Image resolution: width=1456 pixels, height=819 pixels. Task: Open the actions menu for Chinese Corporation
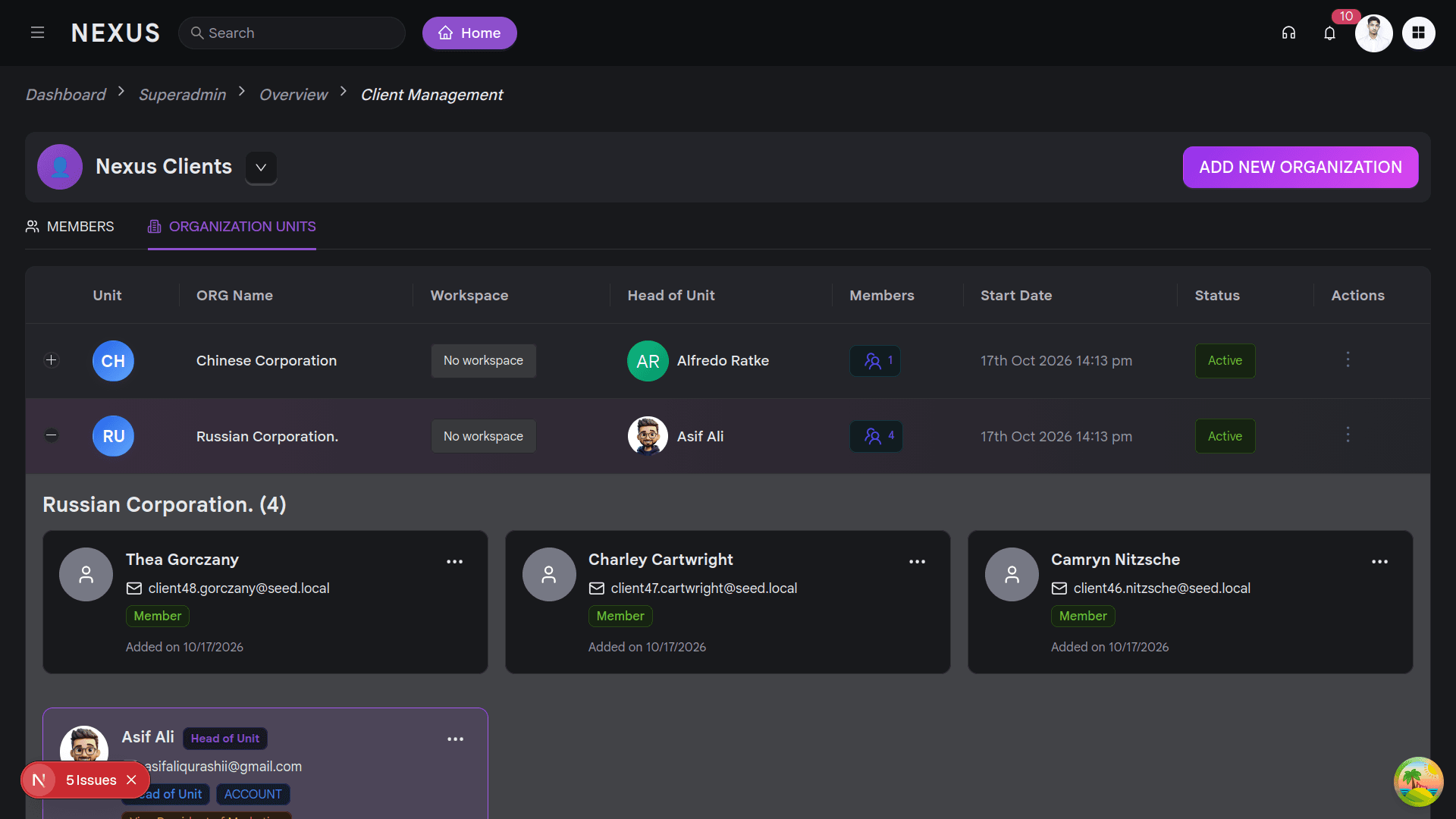1348,359
